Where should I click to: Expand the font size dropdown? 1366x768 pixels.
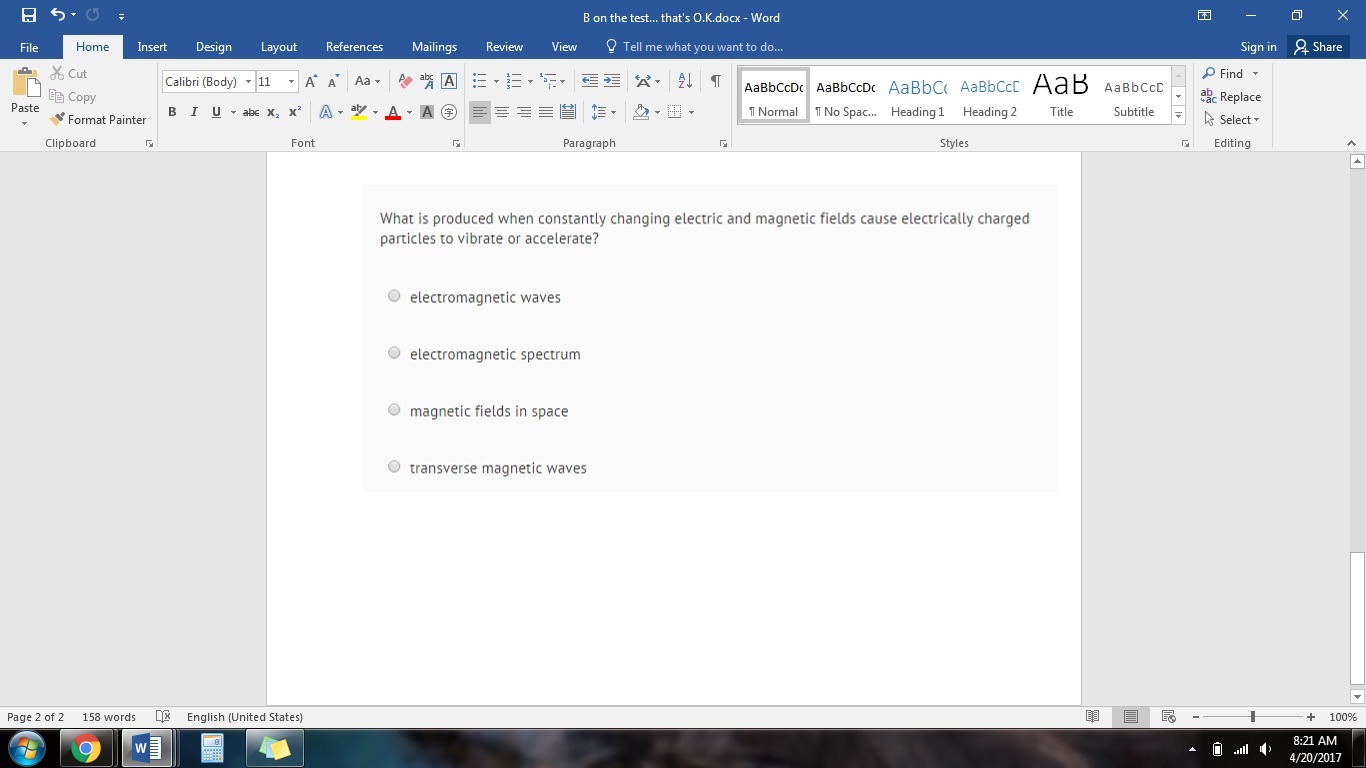tap(291, 82)
